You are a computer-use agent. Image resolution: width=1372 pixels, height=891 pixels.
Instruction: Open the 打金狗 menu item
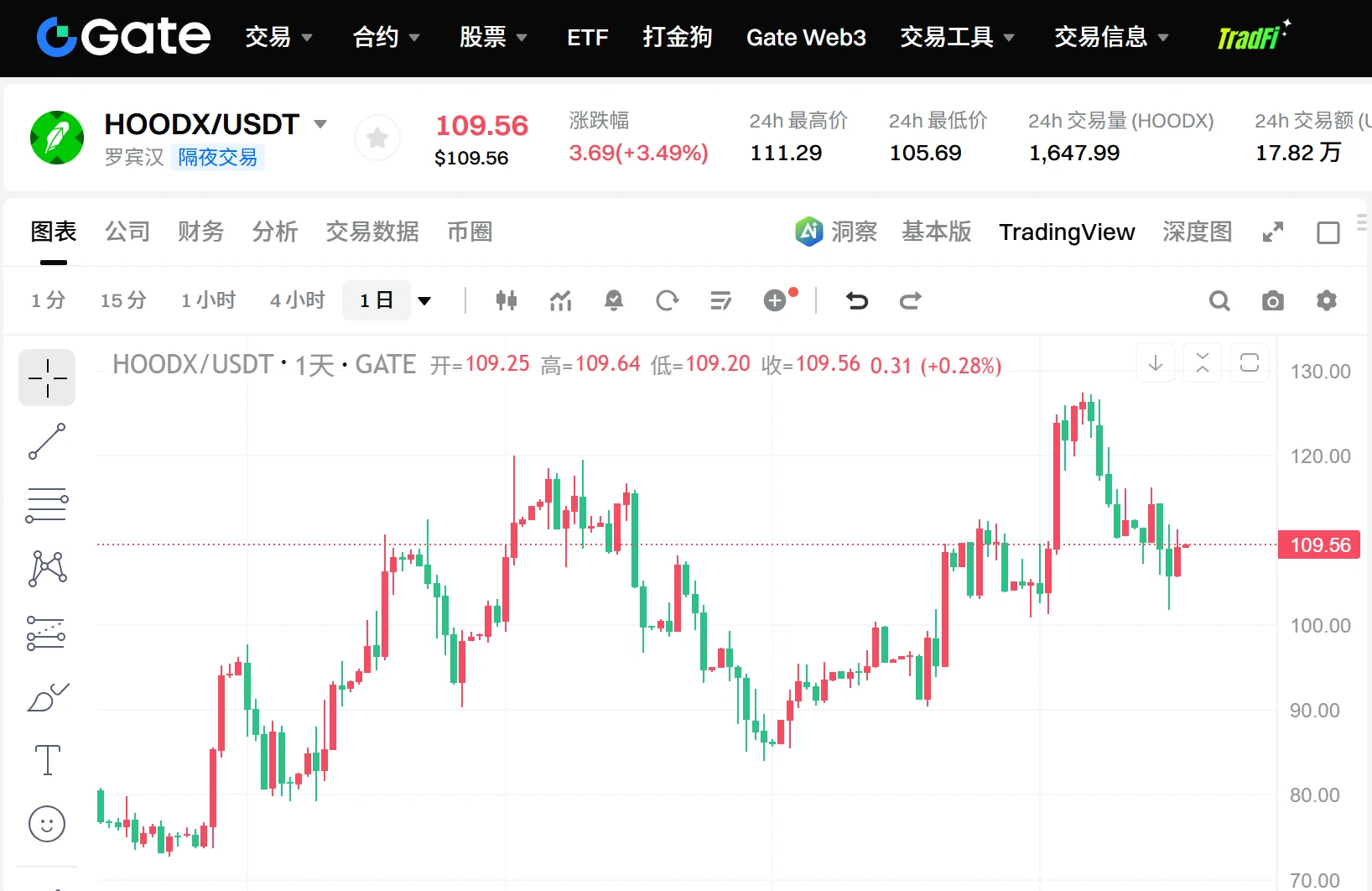coord(678,37)
